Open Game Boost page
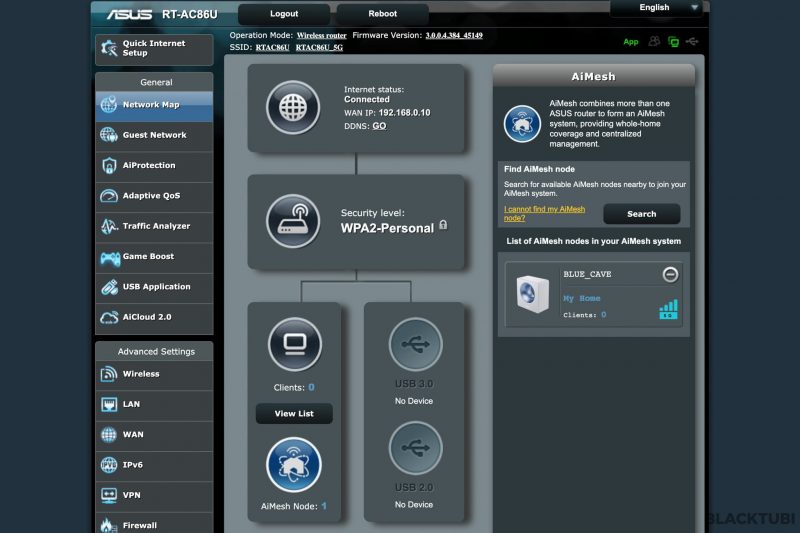 coord(154,257)
